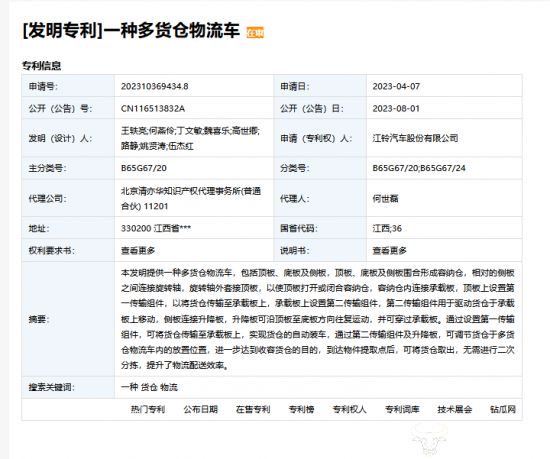Open the 专利词库 link
Screen dimensions: 550x459
click(402, 409)
